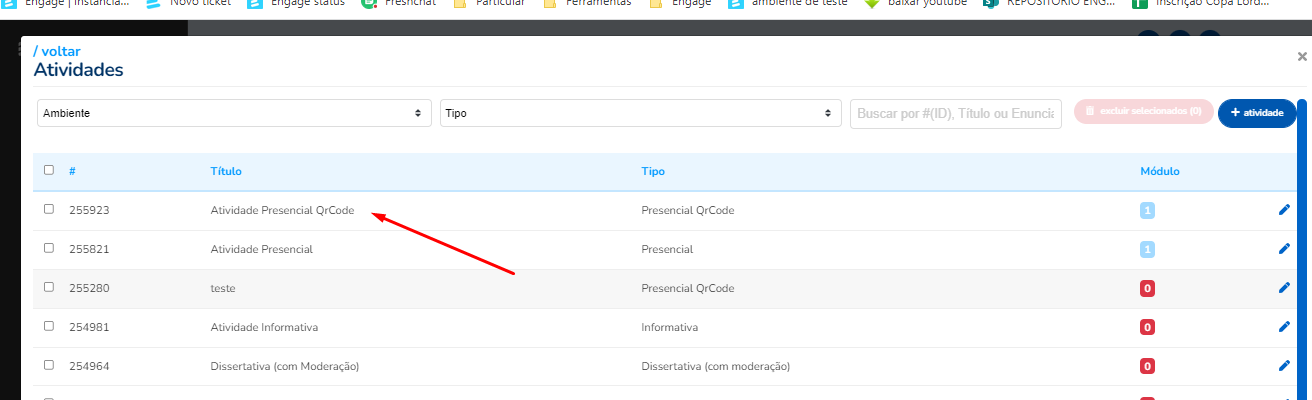Viewport: 1312px width, 400px height.
Task: Click title Dissertativa (com Moderação)
Action: click(x=284, y=366)
